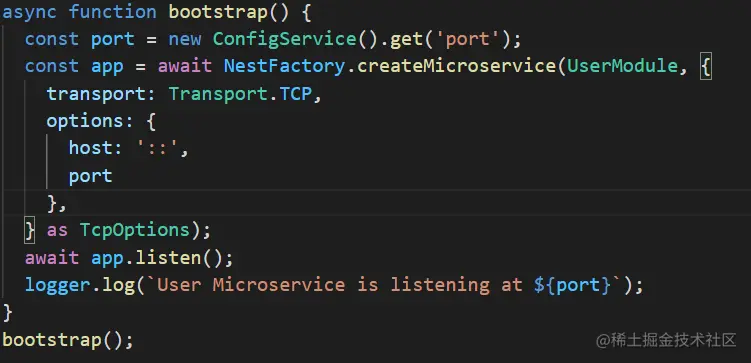Click the 'User Microservice is listening at' string

click(x=339, y=285)
